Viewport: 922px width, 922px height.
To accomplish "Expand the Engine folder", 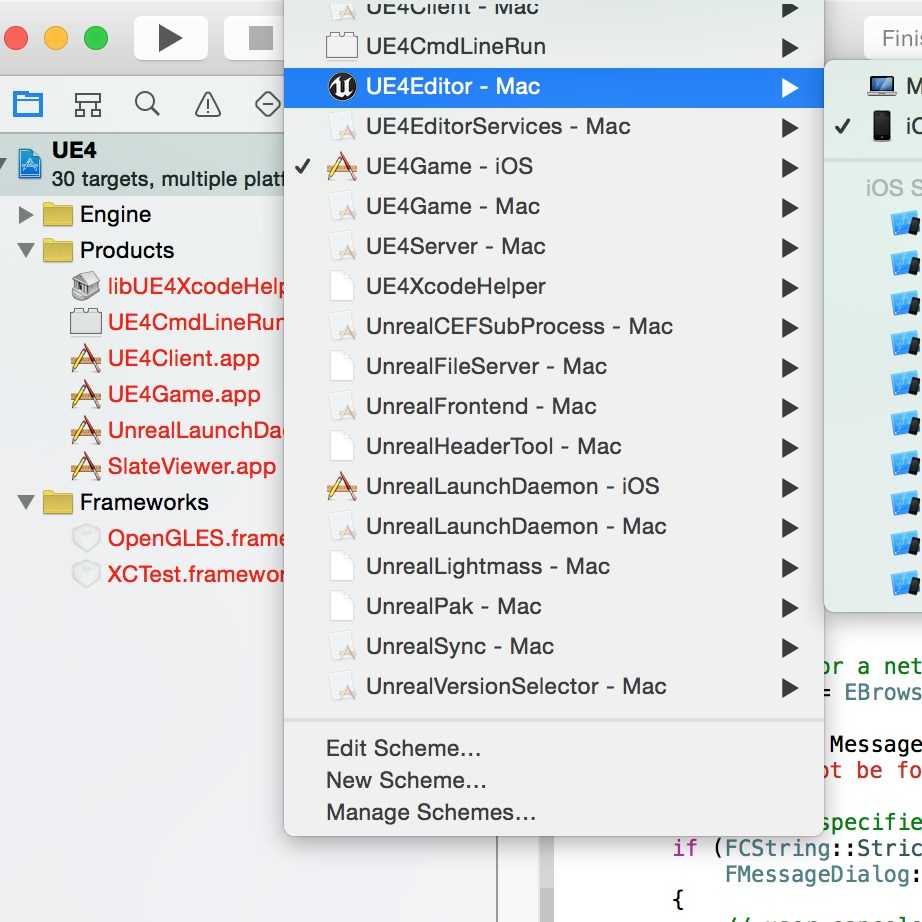I will [26, 215].
